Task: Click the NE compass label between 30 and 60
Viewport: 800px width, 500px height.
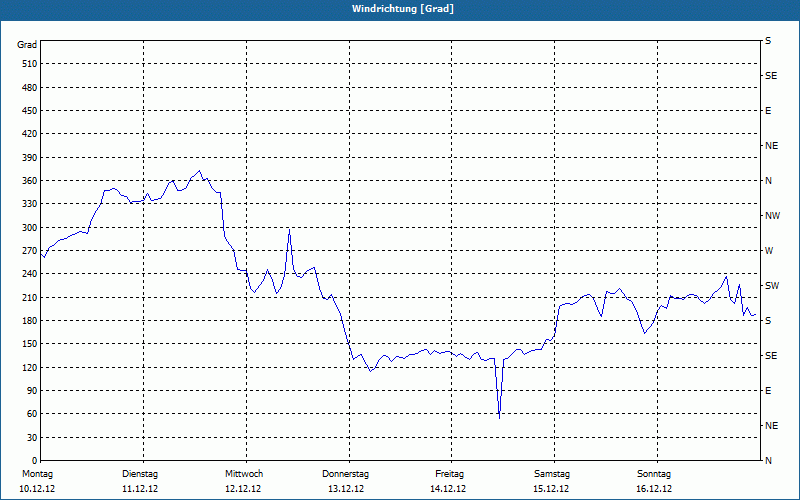Action: pyautogui.click(x=771, y=426)
